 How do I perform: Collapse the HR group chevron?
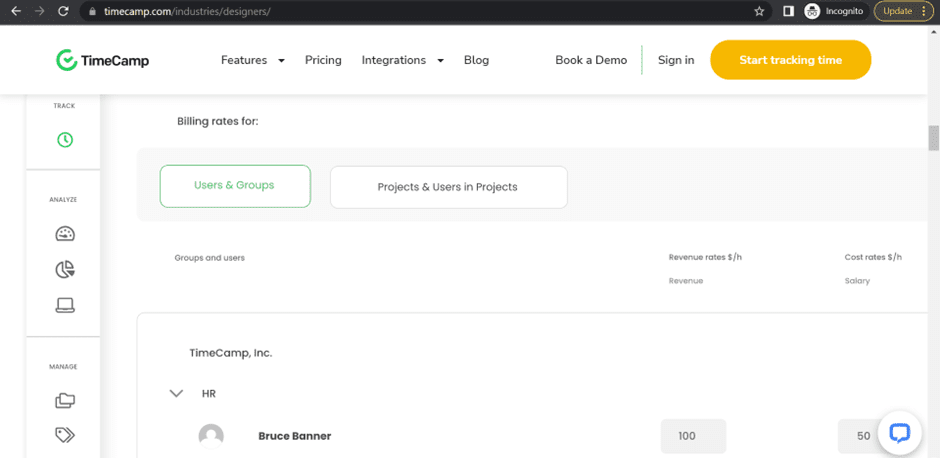coord(176,394)
